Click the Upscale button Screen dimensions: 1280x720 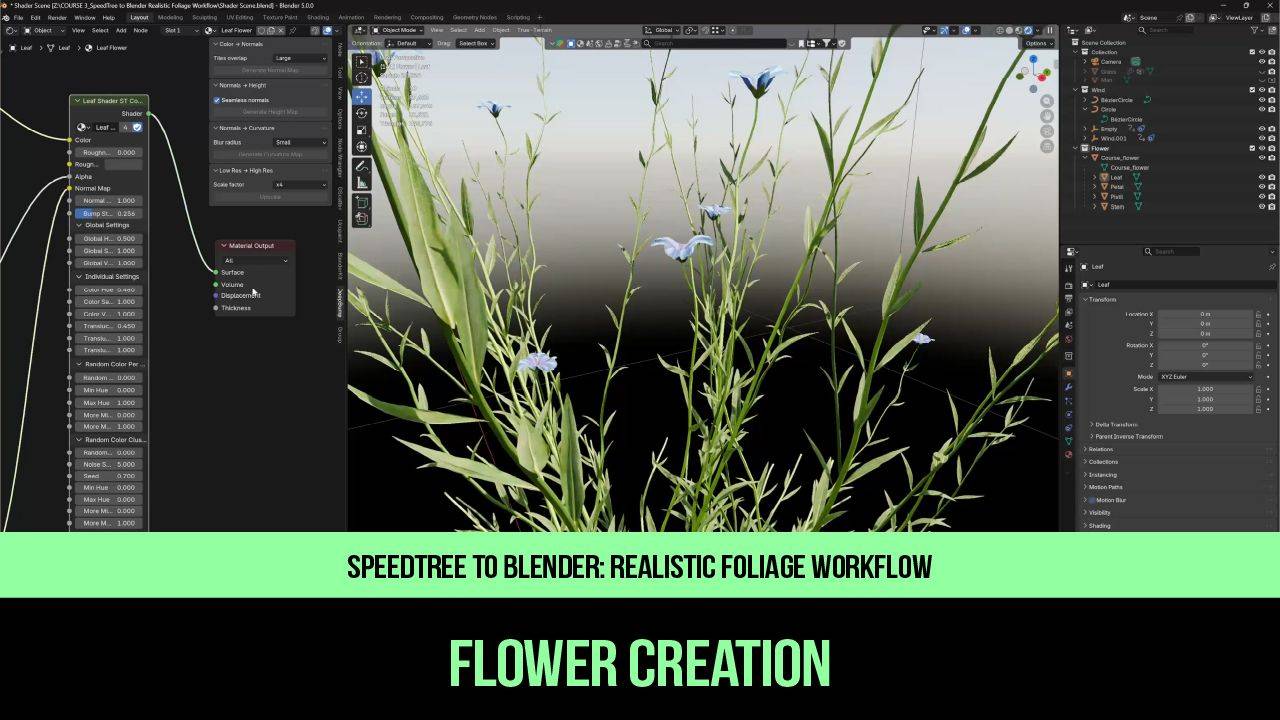270,196
